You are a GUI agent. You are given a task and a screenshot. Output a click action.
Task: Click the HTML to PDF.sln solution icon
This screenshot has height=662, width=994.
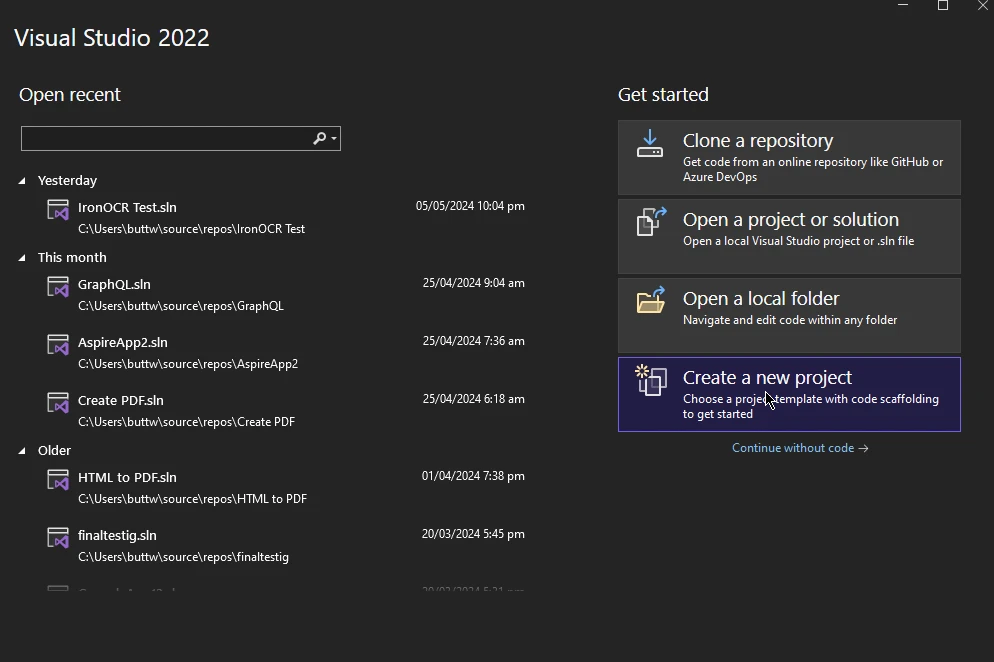58,479
